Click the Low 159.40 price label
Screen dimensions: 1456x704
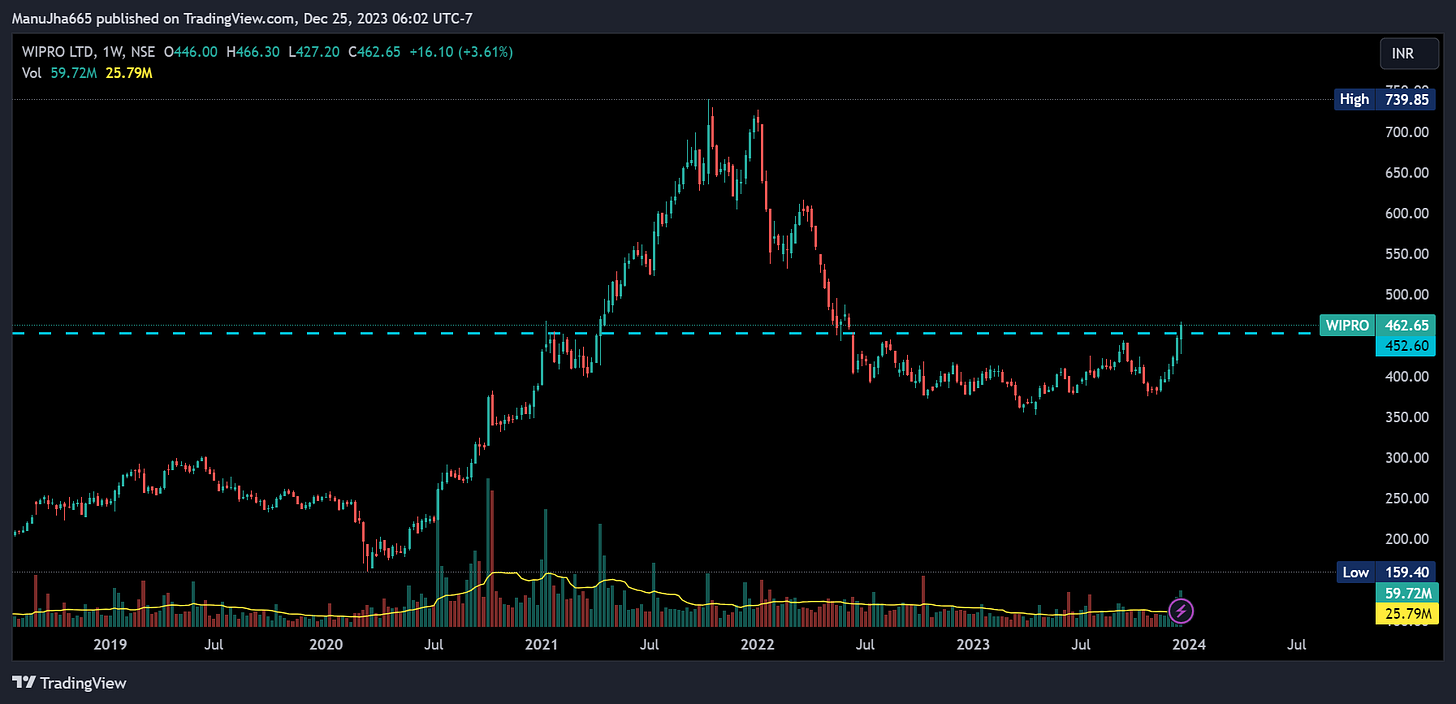pos(1386,572)
